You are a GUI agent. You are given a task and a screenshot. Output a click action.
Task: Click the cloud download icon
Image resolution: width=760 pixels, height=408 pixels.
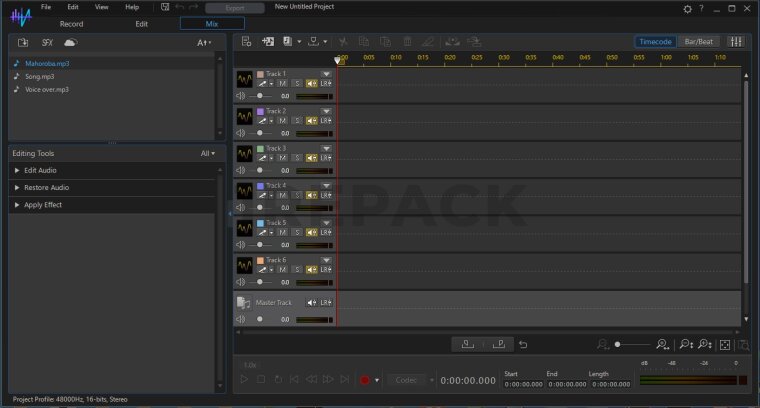70,43
